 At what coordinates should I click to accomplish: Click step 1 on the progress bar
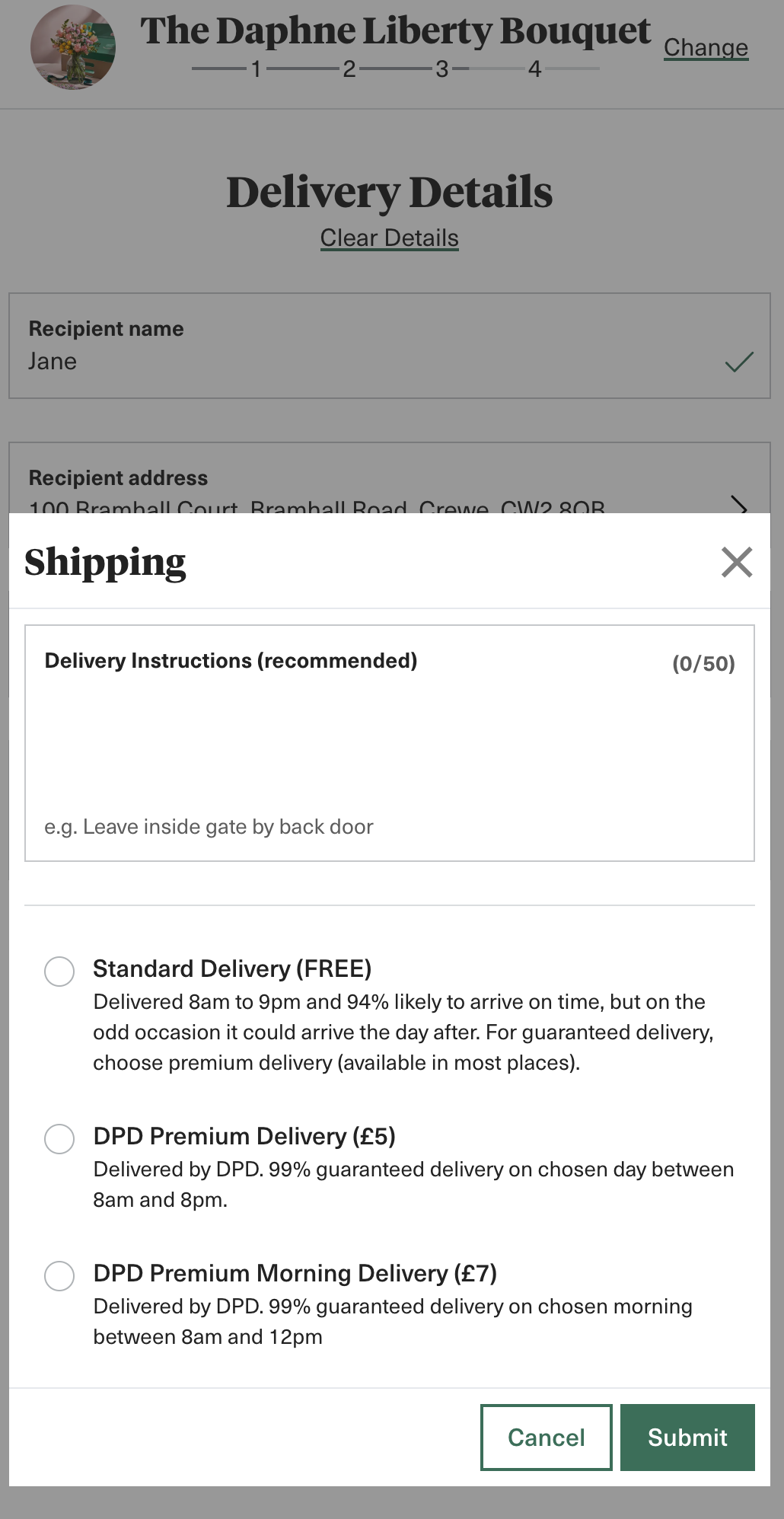[x=257, y=67]
